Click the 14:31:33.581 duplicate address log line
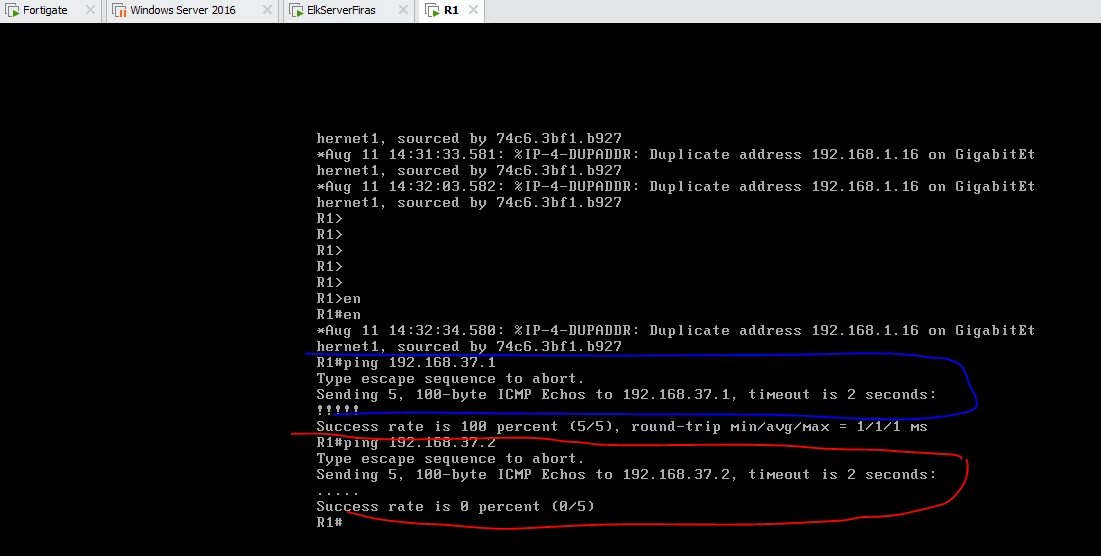This screenshot has width=1101, height=556. point(675,154)
